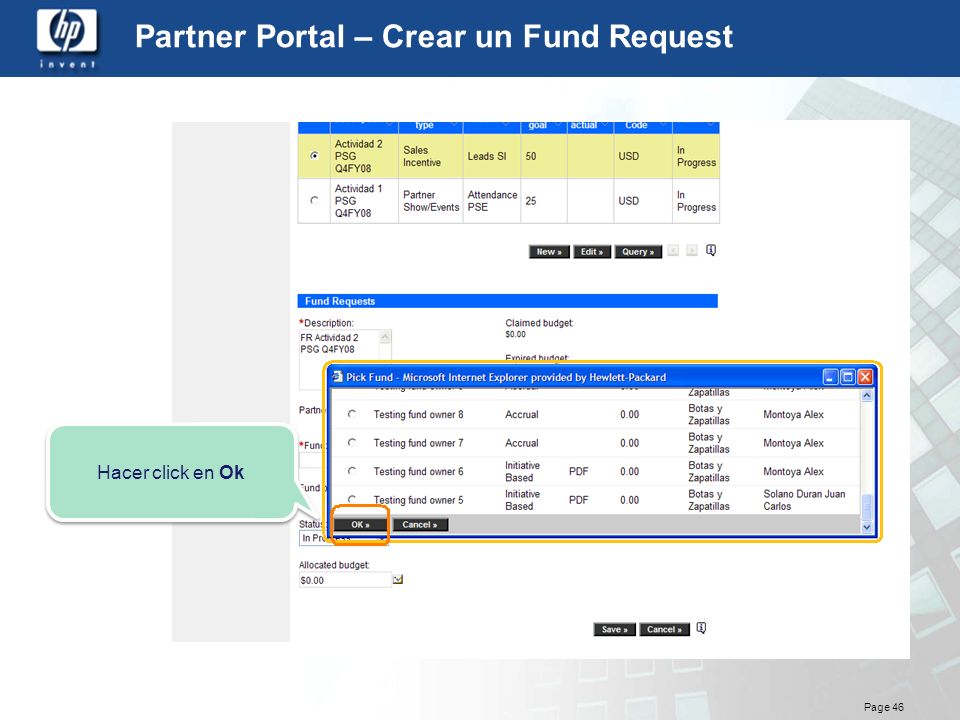Open the Allocated budget calculator icon

pos(398,579)
